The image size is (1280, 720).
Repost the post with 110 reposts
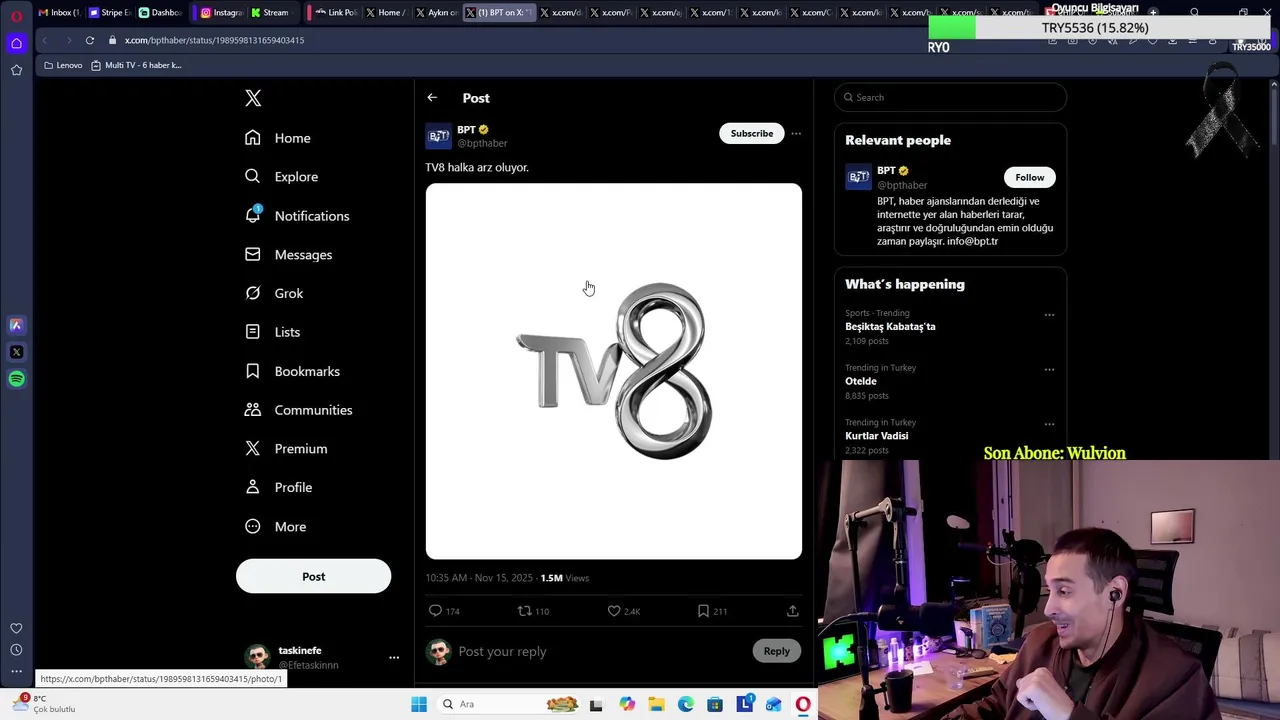click(x=533, y=611)
